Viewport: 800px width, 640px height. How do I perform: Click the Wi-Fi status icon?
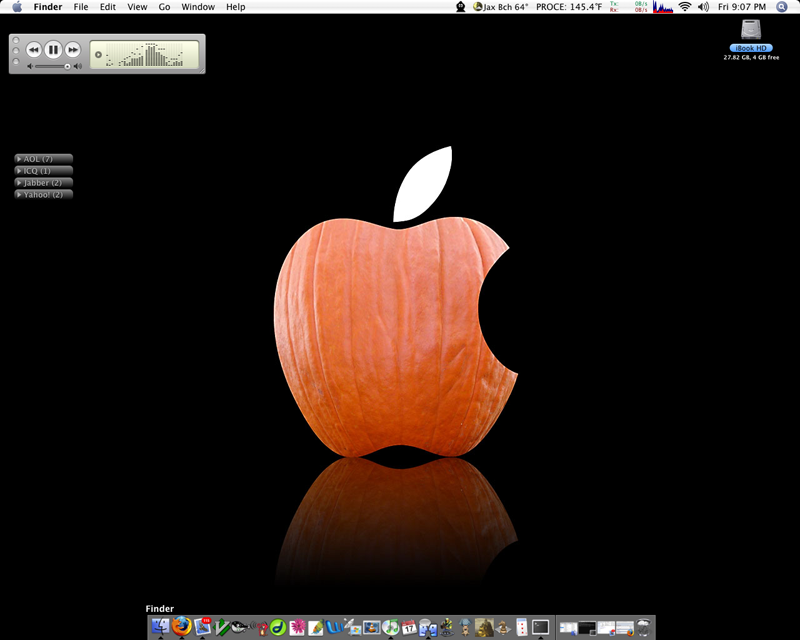[x=685, y=7]
